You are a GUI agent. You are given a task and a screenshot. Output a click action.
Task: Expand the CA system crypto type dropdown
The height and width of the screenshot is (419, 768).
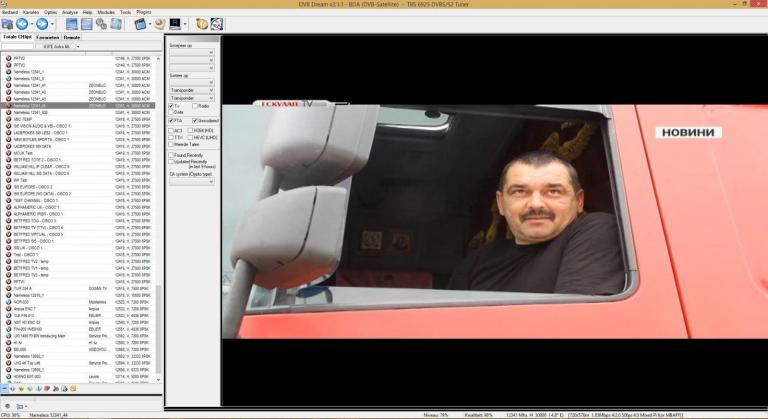[191, 181]
